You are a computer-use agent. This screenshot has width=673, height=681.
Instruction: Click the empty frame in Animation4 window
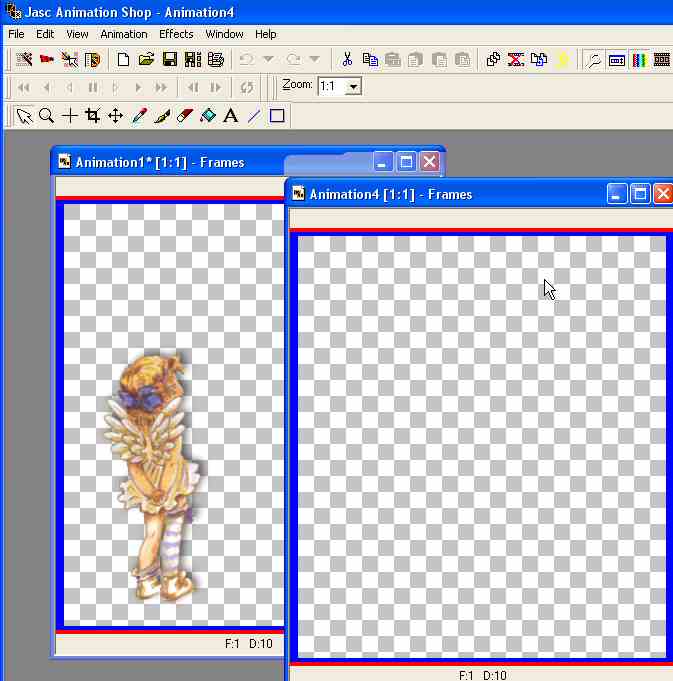click(x=482, y=446)
